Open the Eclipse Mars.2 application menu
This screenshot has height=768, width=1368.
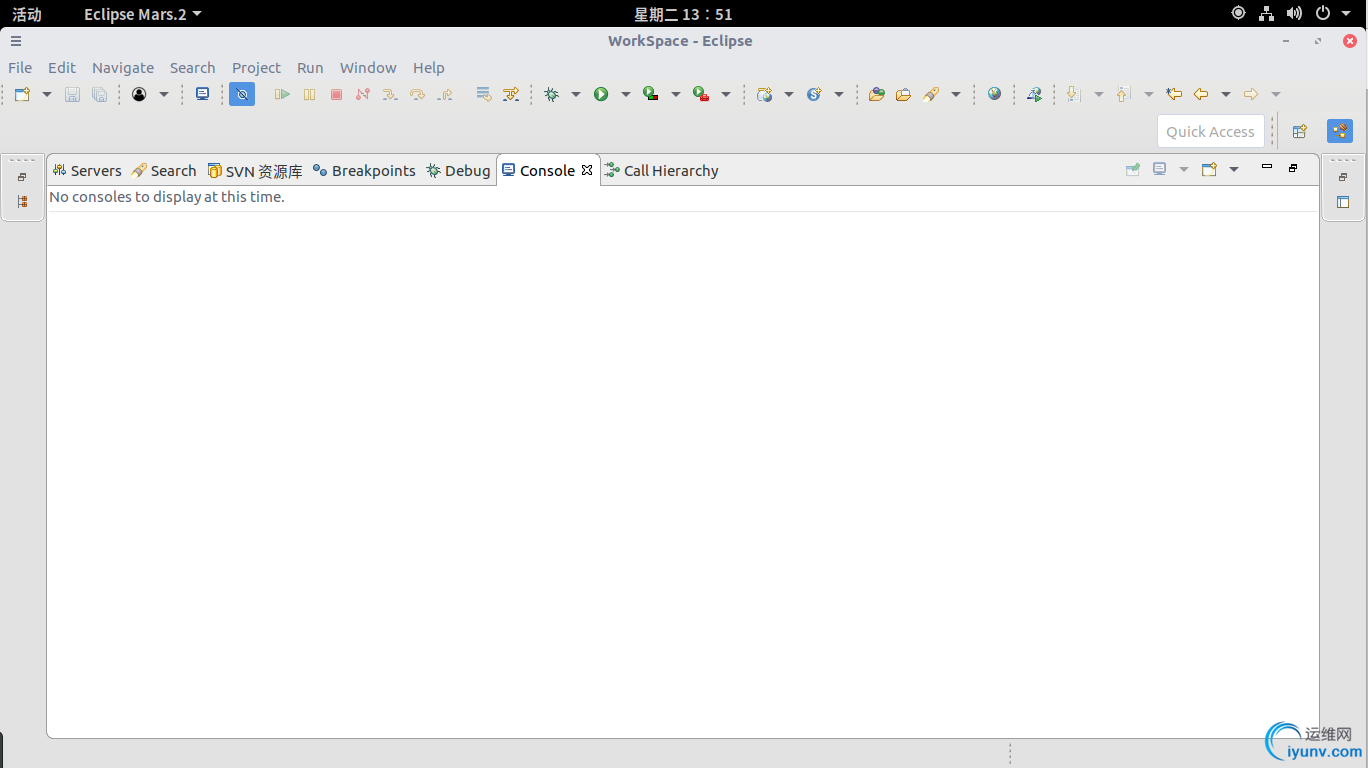click(x=142, y=14)
